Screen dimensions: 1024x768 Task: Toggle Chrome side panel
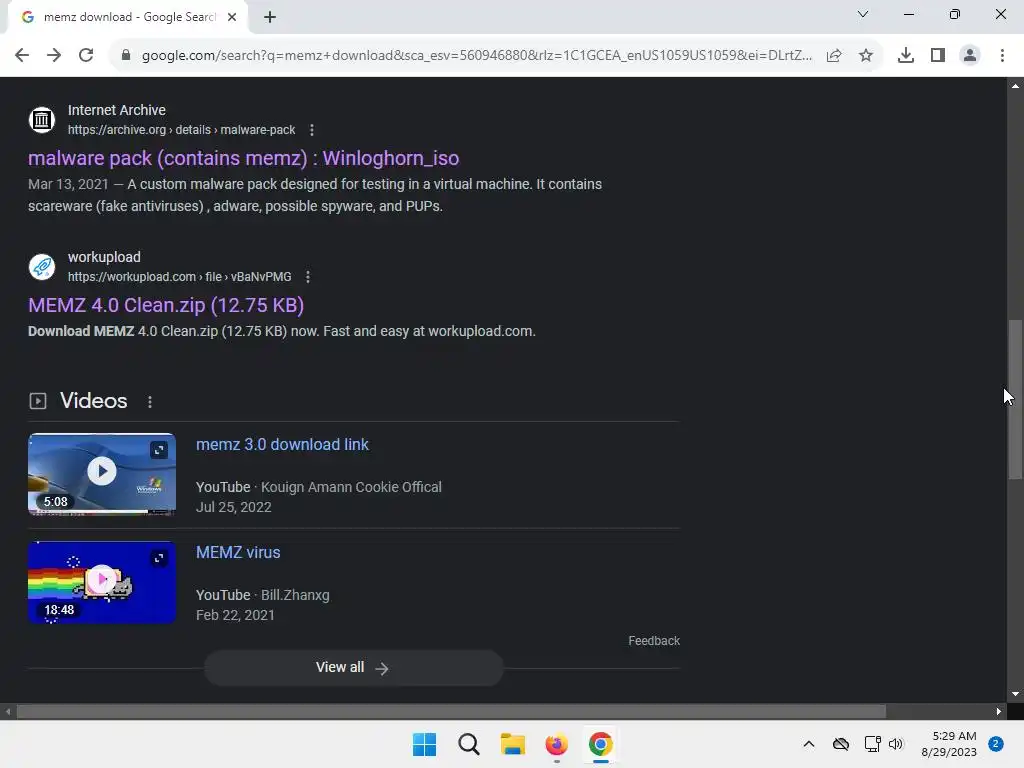click(938, 56)
